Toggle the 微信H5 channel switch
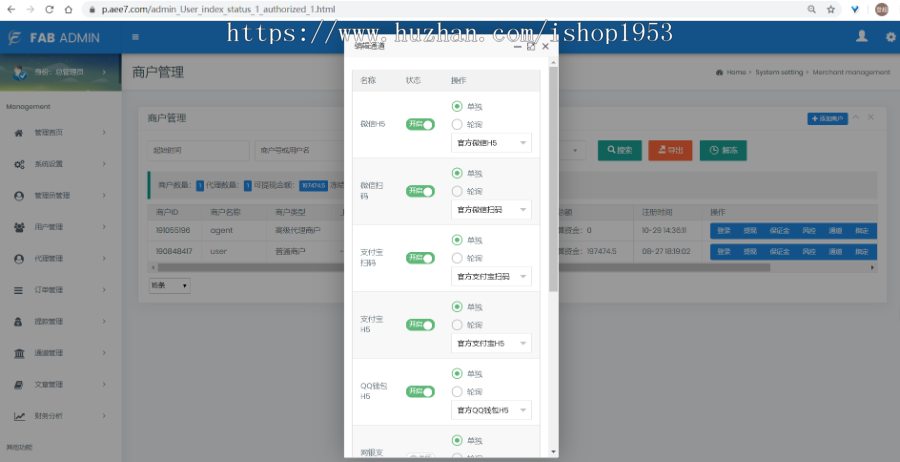 tap(420, 125)
